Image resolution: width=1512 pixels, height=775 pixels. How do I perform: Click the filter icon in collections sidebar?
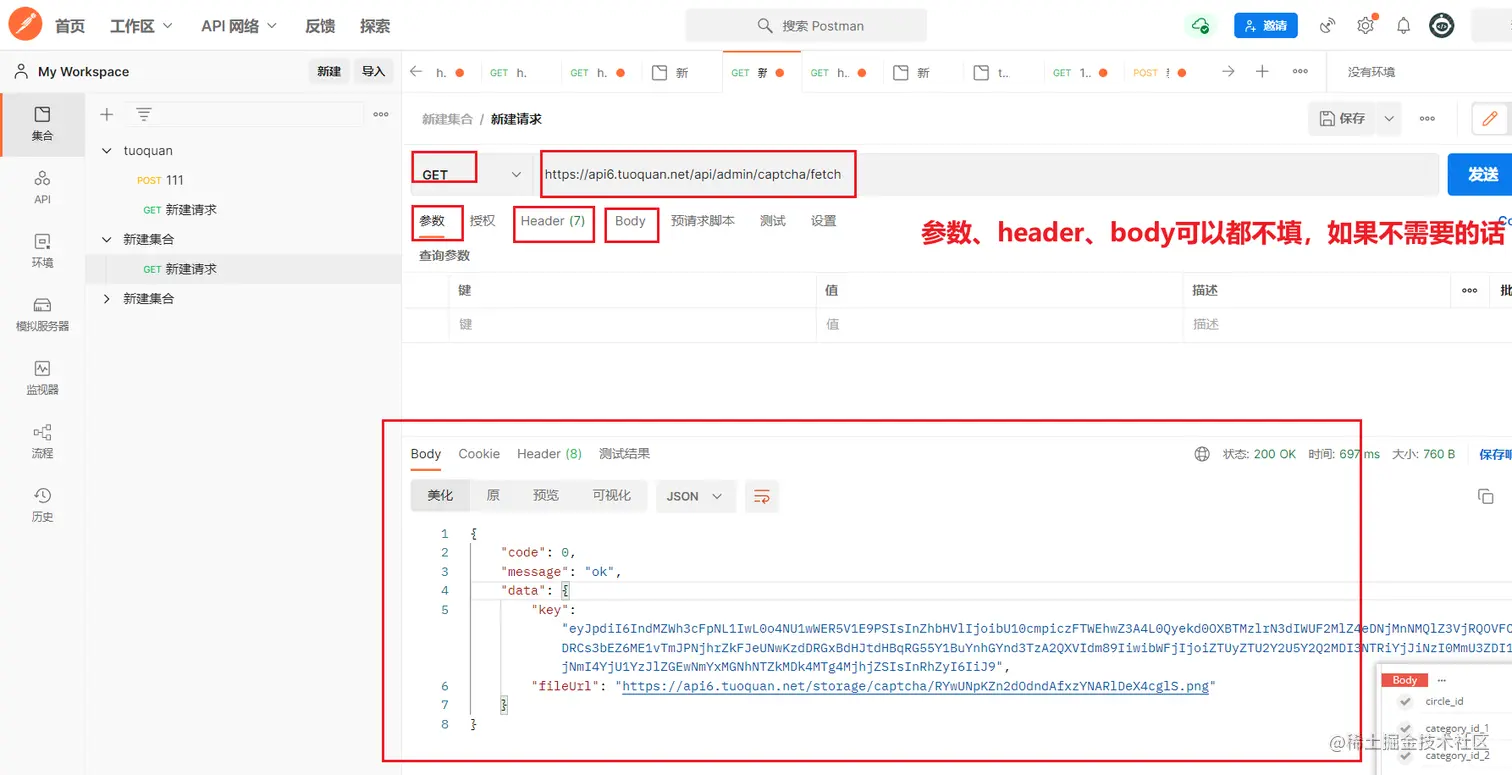tap(144, 115)
